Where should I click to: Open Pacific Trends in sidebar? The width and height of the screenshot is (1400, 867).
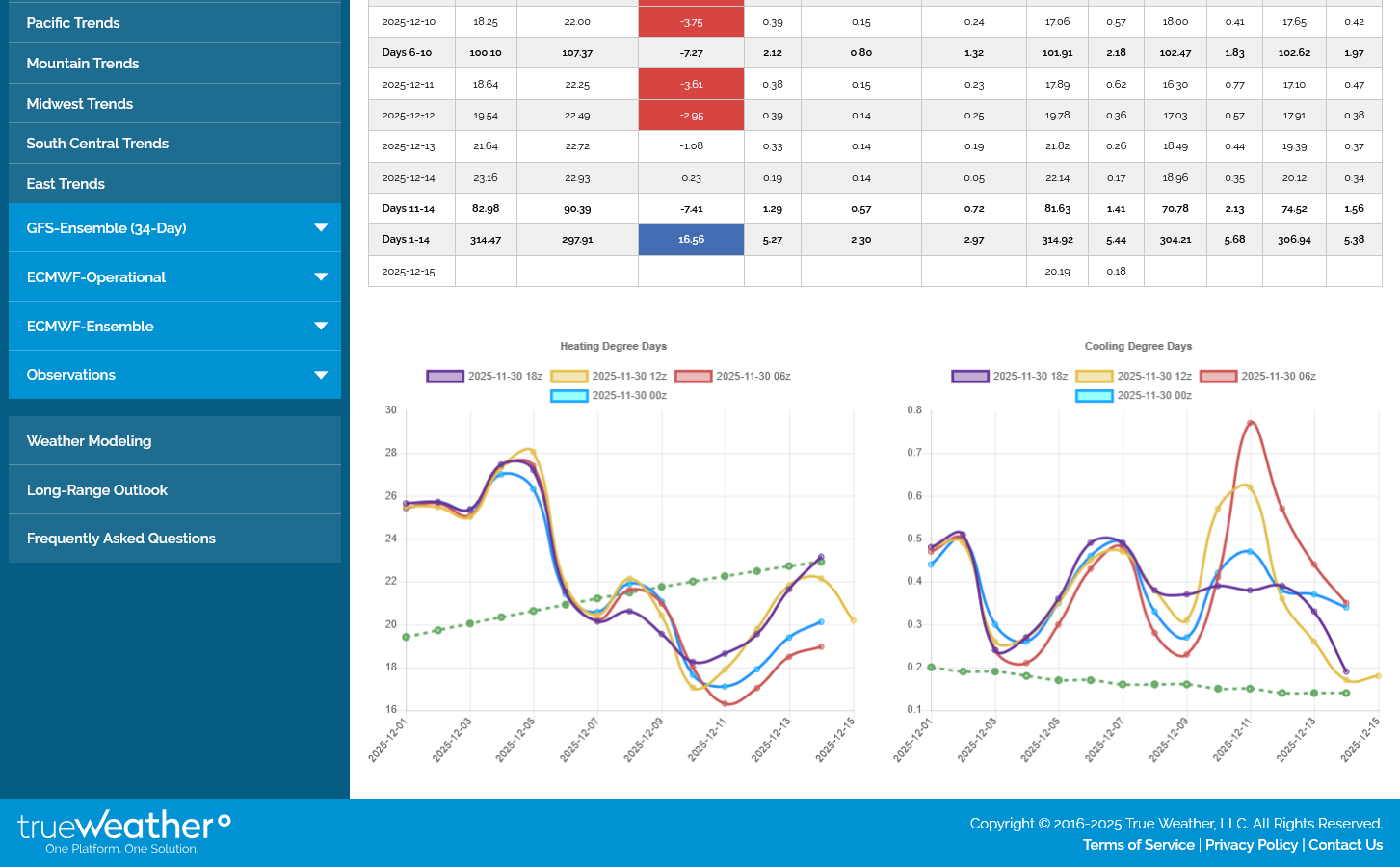click(x=73, y=23)
